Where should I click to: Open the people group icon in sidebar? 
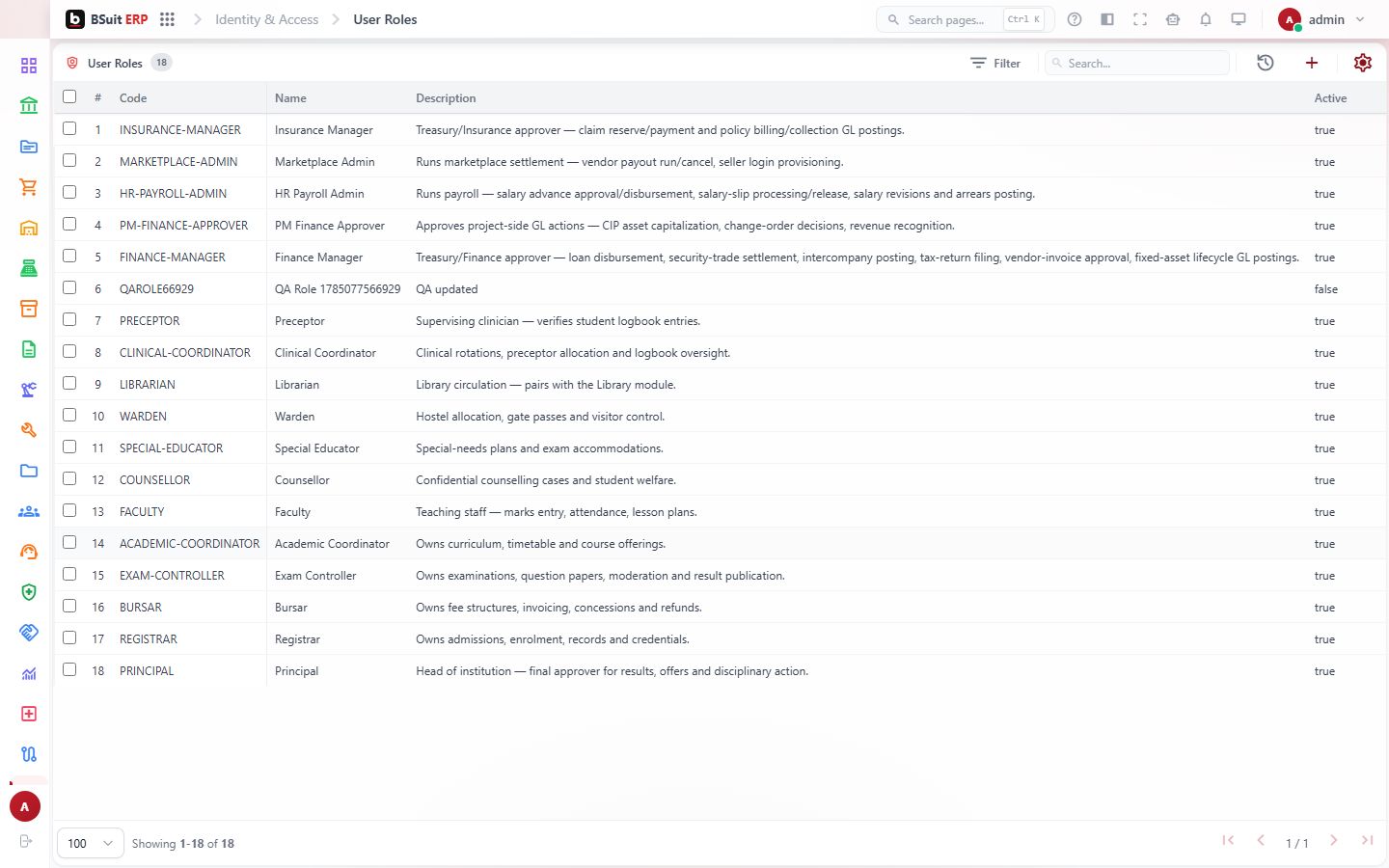pyautogui.click(x=29, y=511)
